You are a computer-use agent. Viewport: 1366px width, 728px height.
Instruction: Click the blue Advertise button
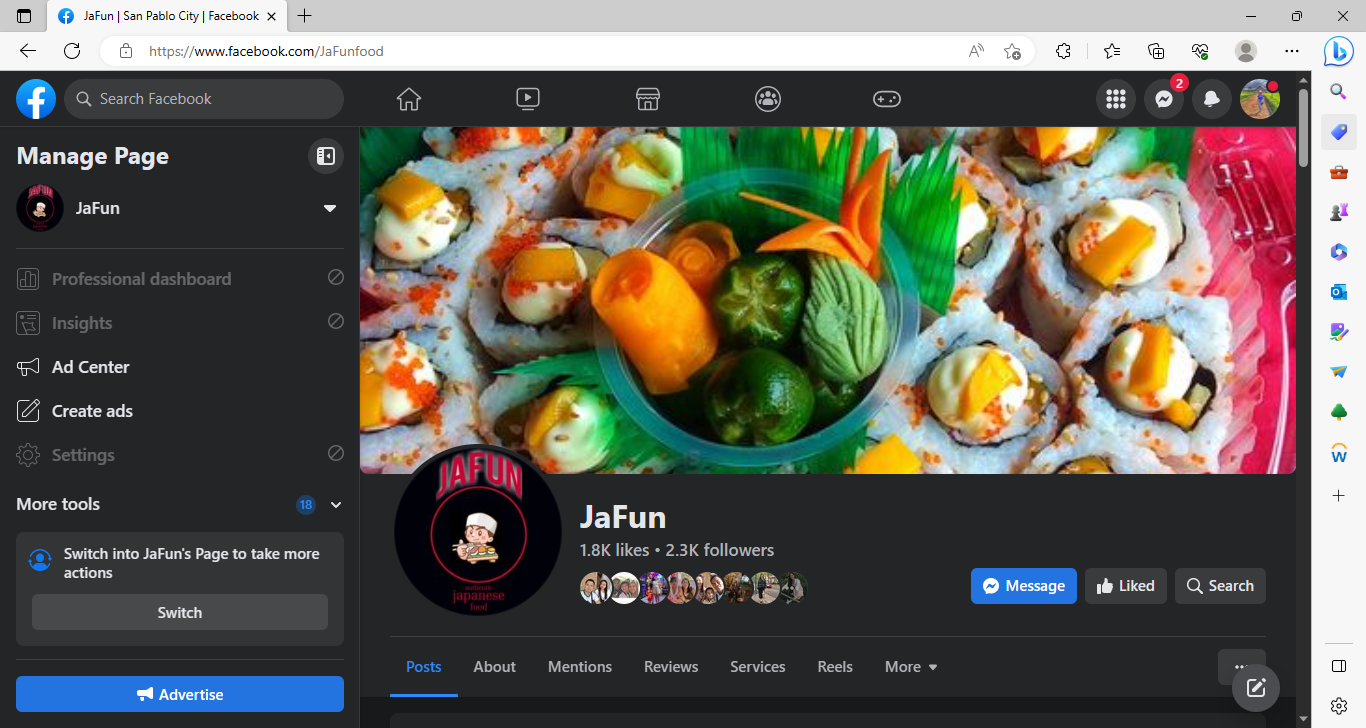[x=180, y=694]
